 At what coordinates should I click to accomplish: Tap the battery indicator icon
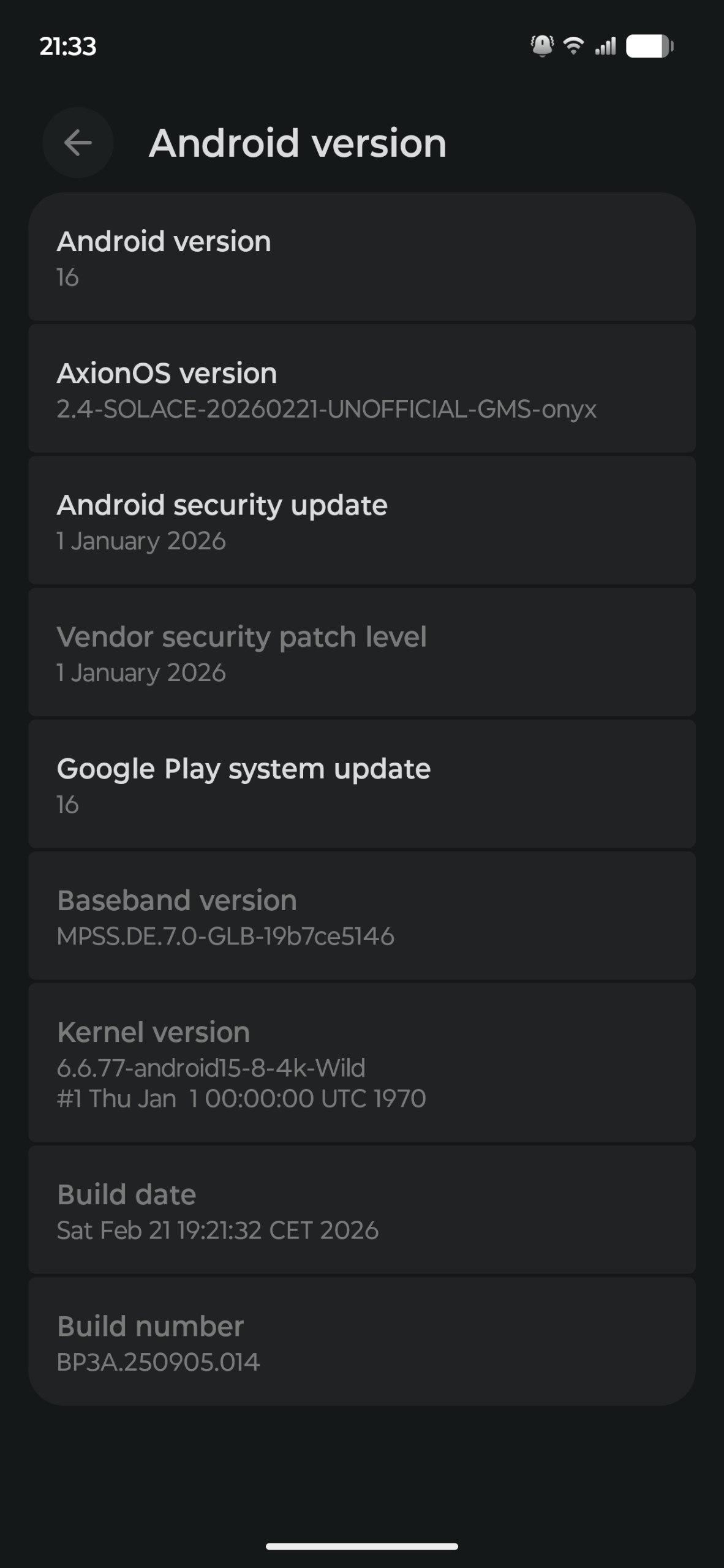coord(649,46)
